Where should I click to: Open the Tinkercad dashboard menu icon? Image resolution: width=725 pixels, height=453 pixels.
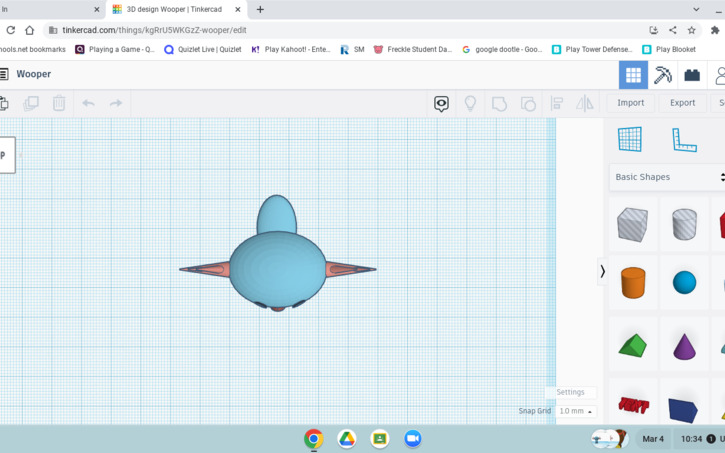click(4, 74)
